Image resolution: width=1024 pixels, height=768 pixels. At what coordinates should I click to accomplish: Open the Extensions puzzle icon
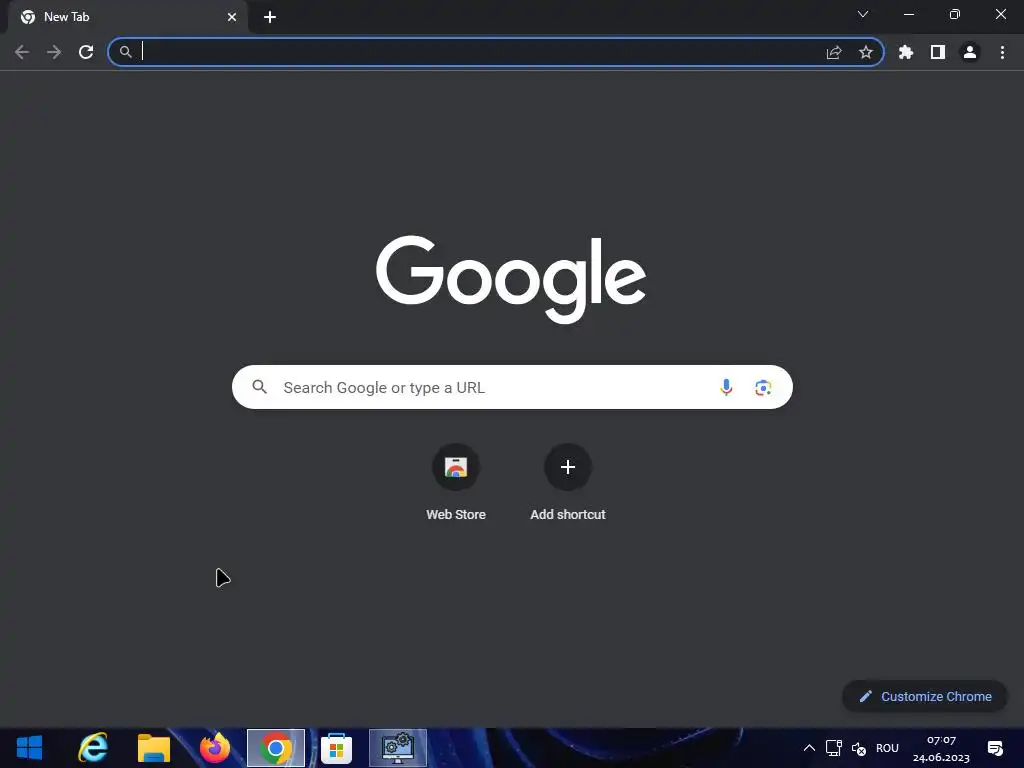pyautogui.click(x=906, y=52)
